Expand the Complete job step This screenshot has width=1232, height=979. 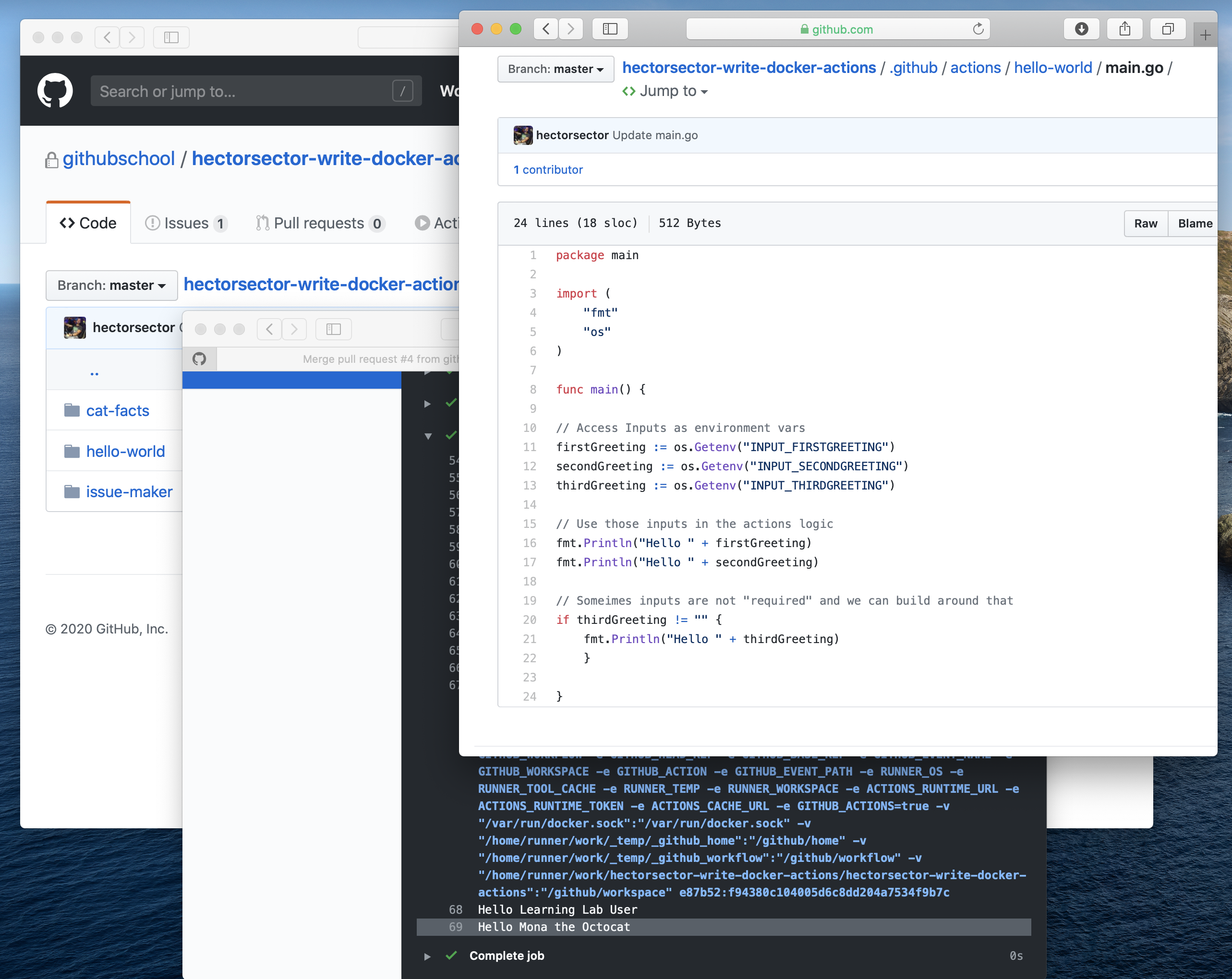[x=427, y=956]
